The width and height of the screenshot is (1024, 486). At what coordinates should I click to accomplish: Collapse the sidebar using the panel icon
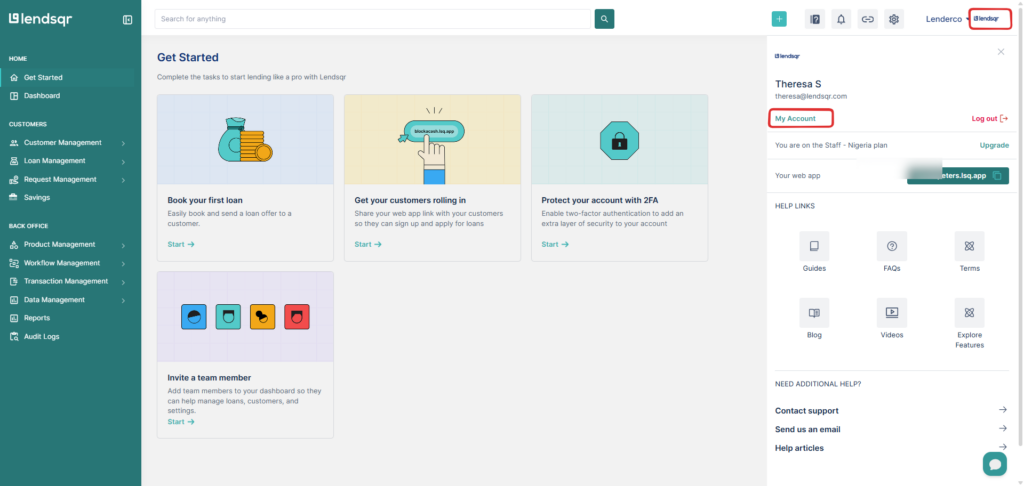point(127,19)
